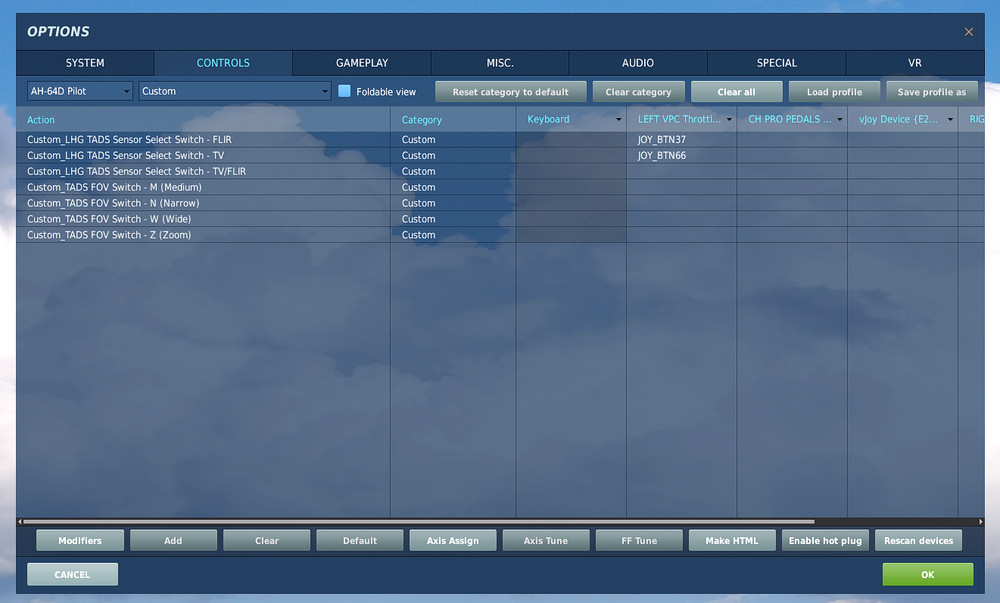Click the Modifiers button
Image resolution: width=1000 pixels, height=603 pixels.
point(80,541)
